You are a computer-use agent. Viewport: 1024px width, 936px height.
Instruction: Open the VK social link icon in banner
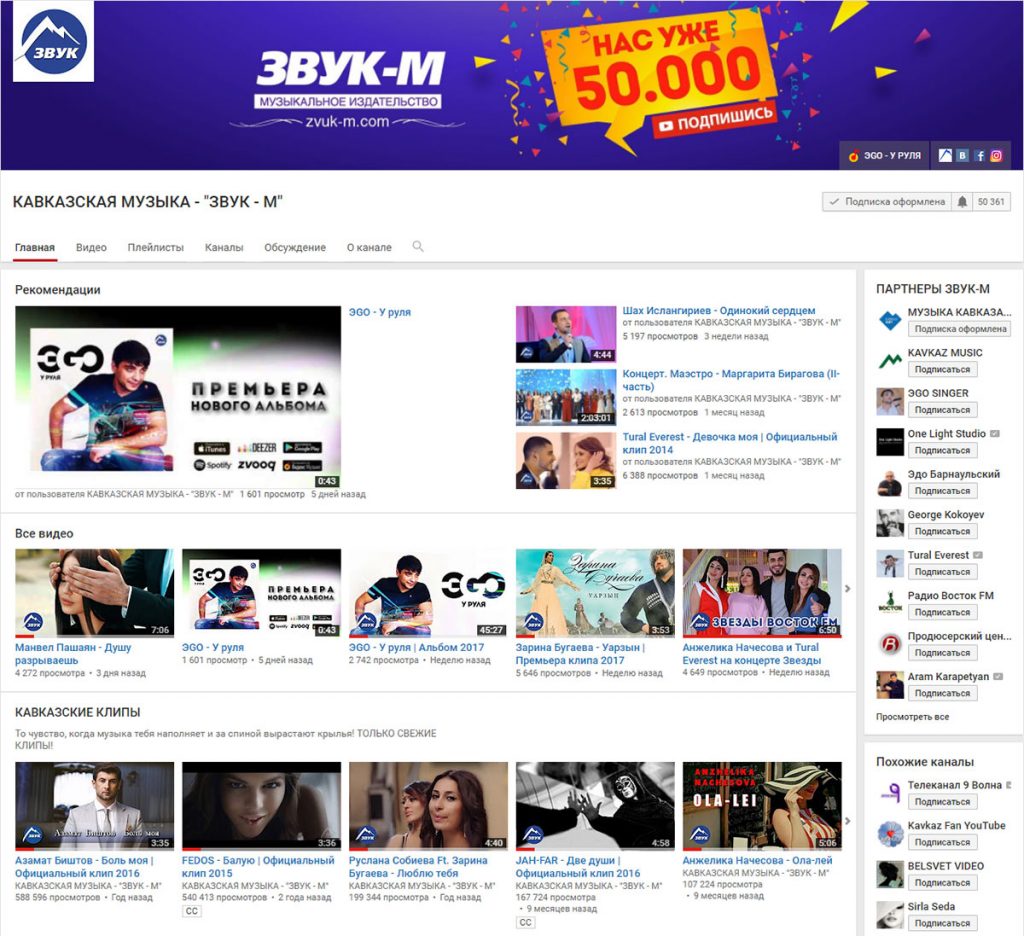click(962, 155)
